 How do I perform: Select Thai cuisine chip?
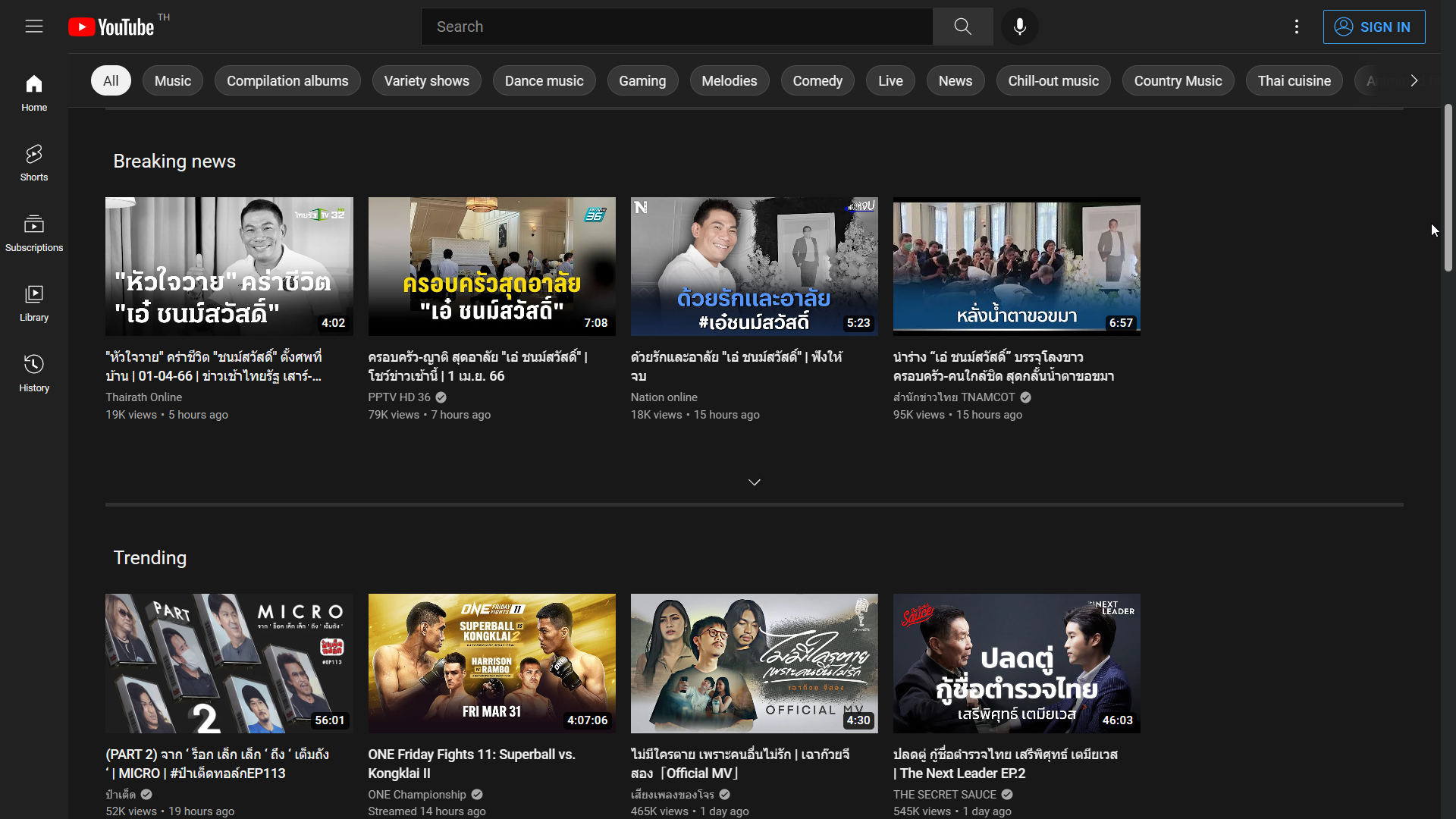point(1294,81)
